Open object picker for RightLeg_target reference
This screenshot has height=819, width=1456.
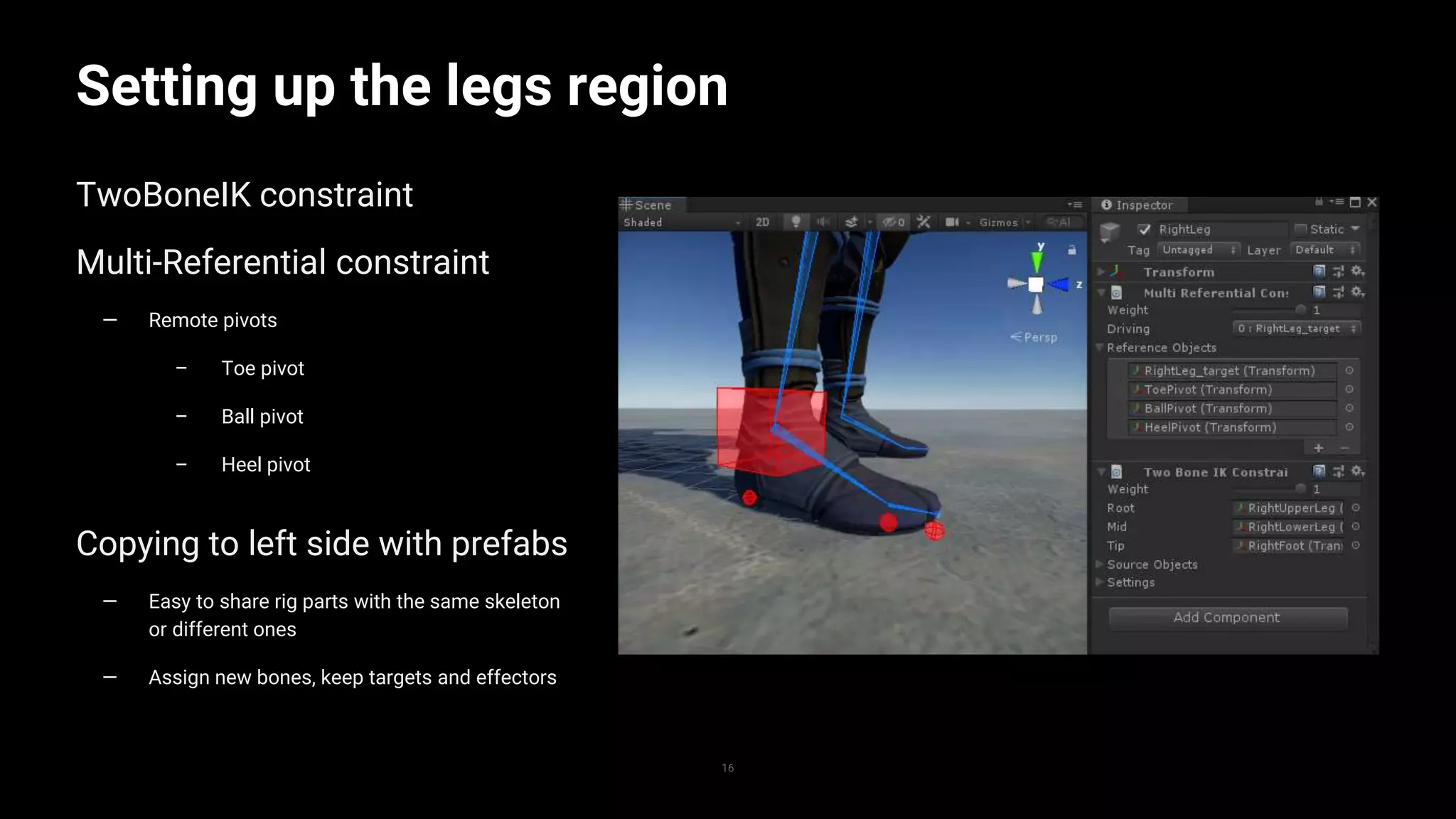(x=1349, y=370)
